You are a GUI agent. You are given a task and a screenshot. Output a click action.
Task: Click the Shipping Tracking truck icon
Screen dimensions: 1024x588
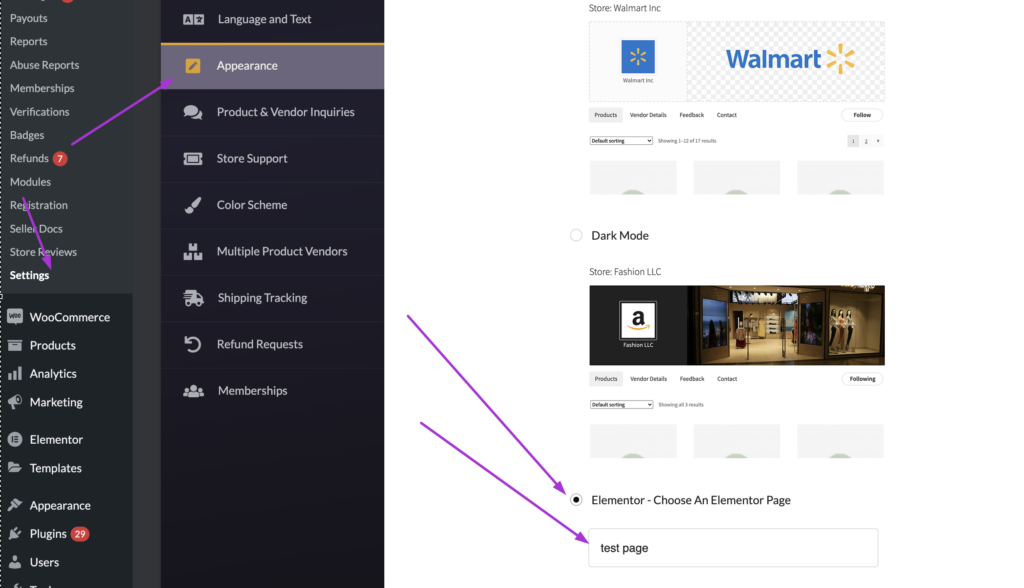(193, 298)
